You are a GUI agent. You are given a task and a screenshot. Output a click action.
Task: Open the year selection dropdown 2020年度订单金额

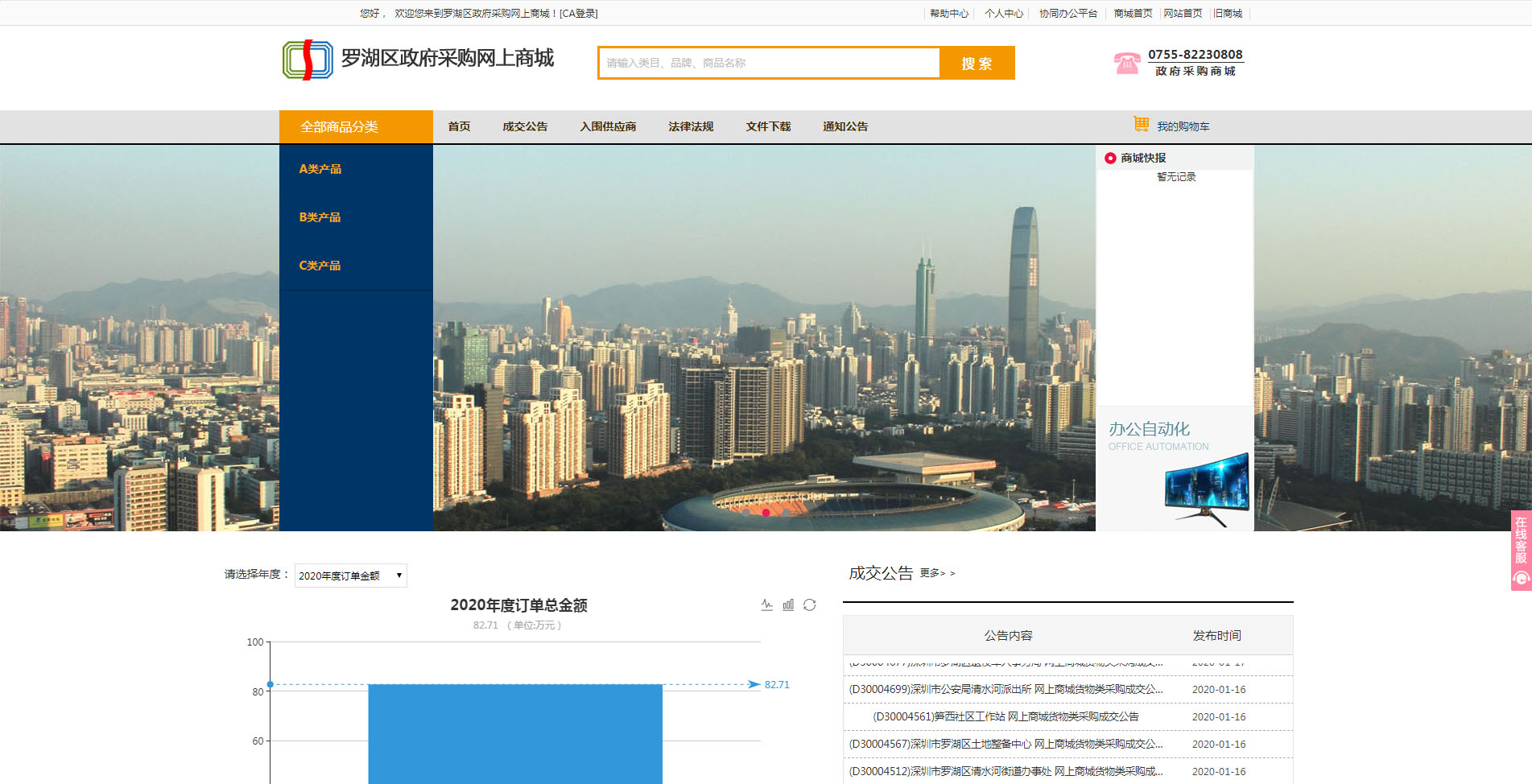click(351, 576)
